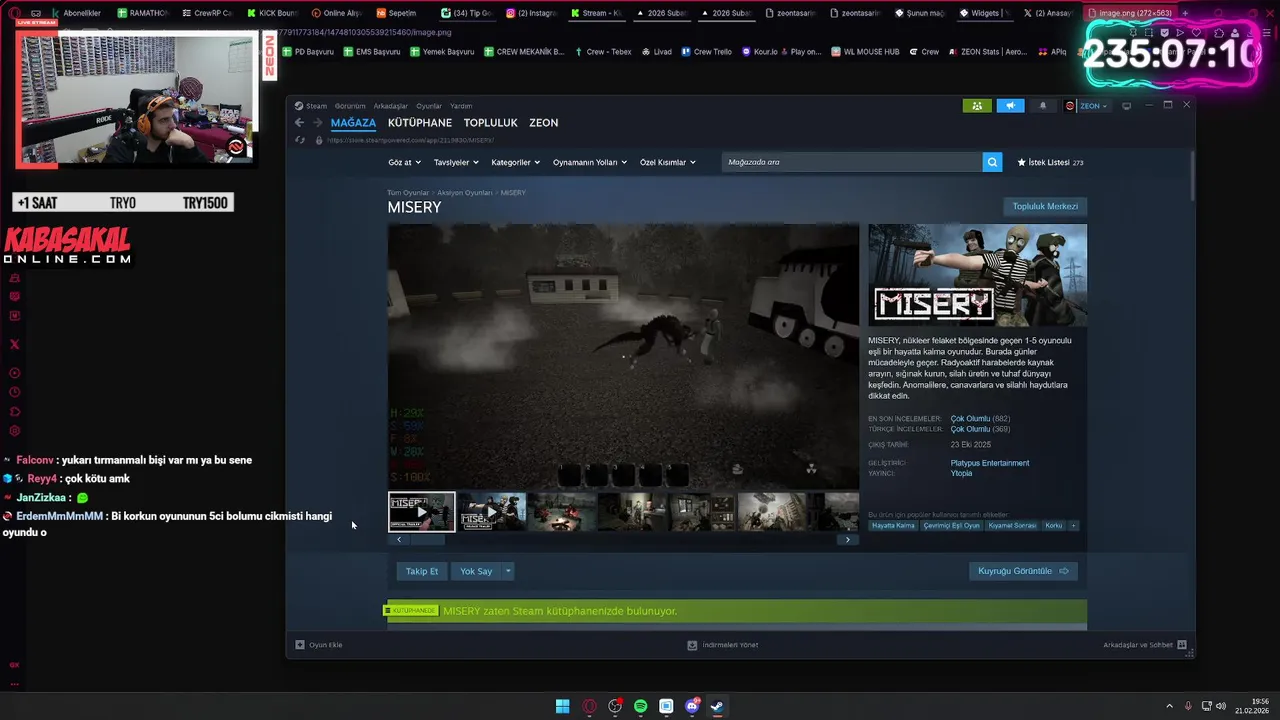Viewport: 1280px width, 720px height.
Task: Open Discord from the taskbar
Action: pyautogui.click(x=692, y=706)
